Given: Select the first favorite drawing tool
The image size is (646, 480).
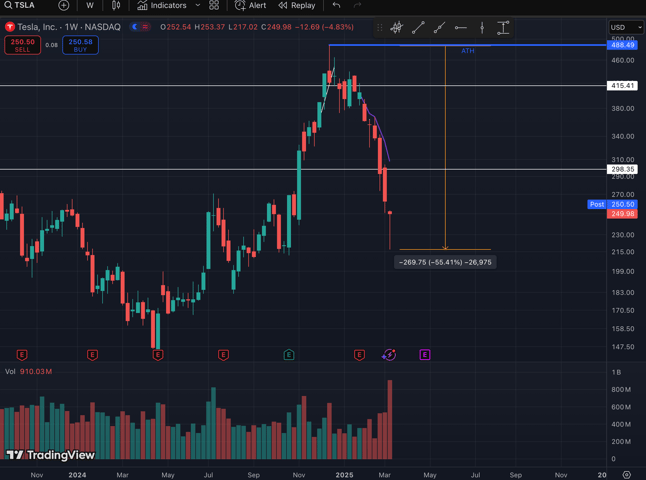Looking at the screenshot, I should 397,28.
